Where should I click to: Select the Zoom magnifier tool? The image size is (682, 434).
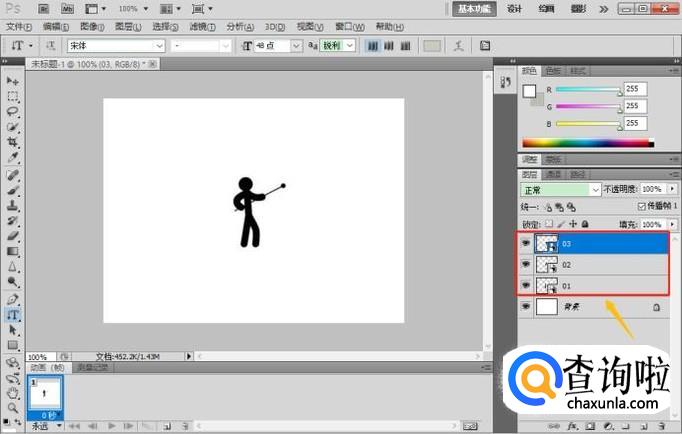(x=13, y=408)
